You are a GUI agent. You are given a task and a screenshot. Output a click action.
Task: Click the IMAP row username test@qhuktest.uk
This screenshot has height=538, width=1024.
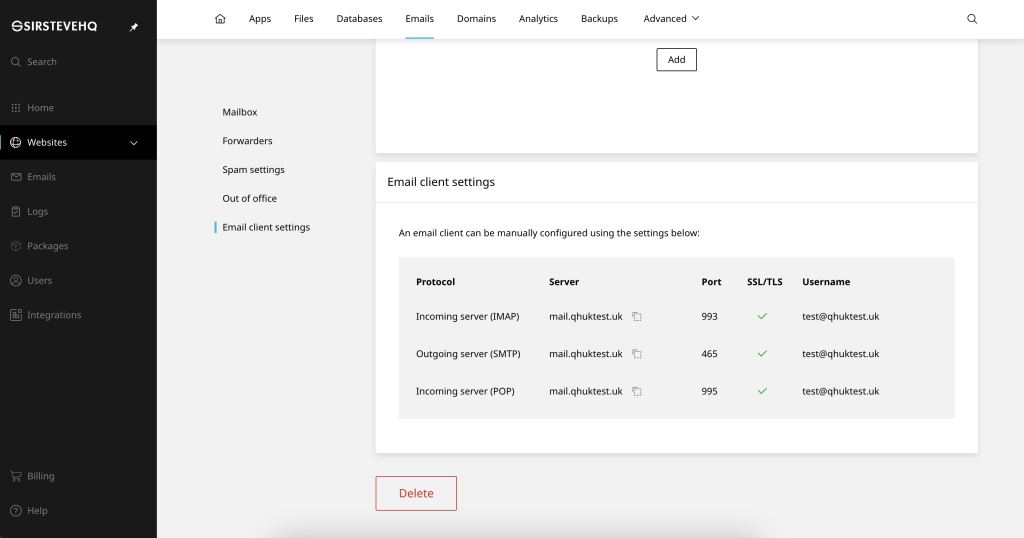click(840, 317)
